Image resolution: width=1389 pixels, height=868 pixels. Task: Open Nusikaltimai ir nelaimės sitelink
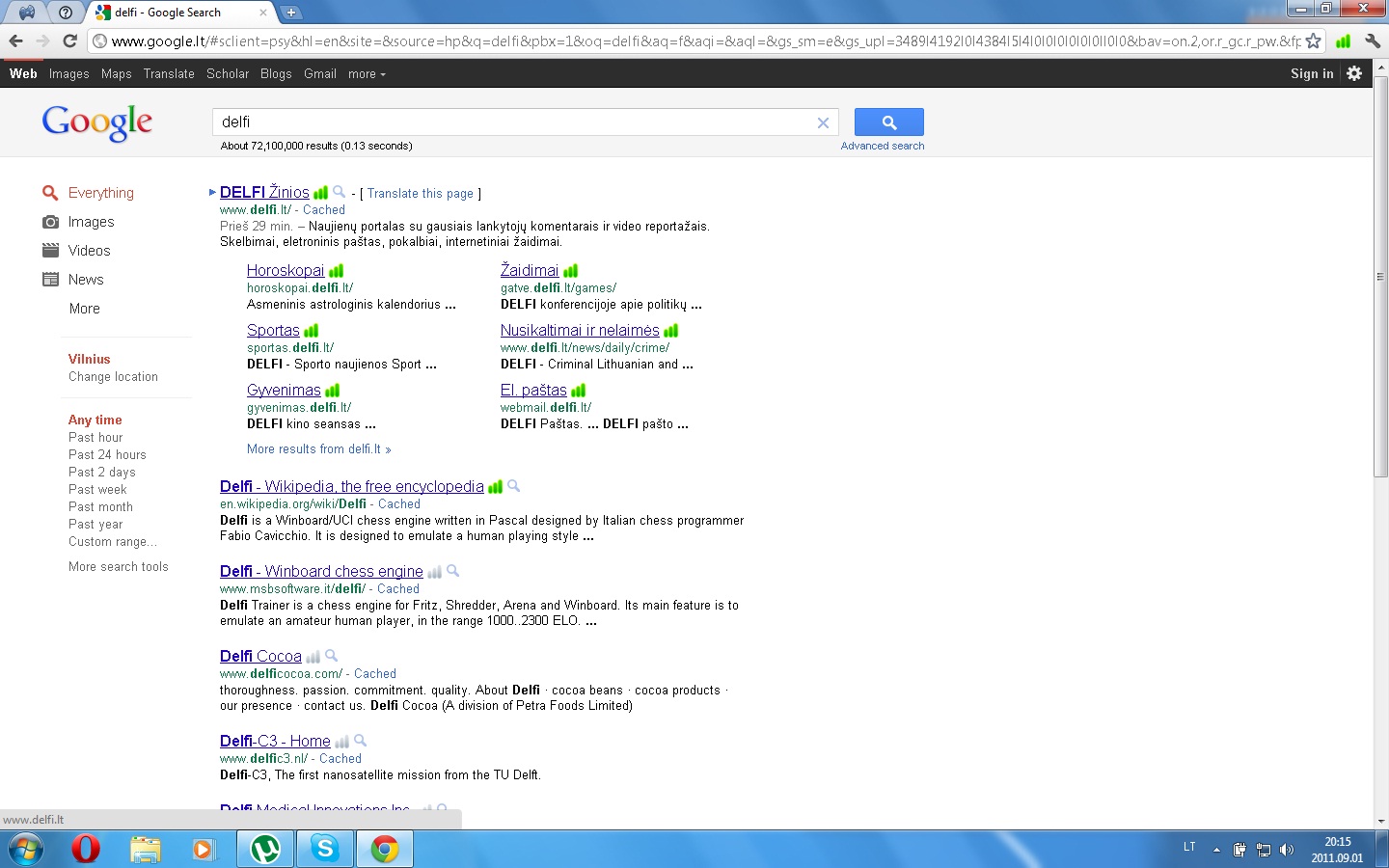coord(580,330)
